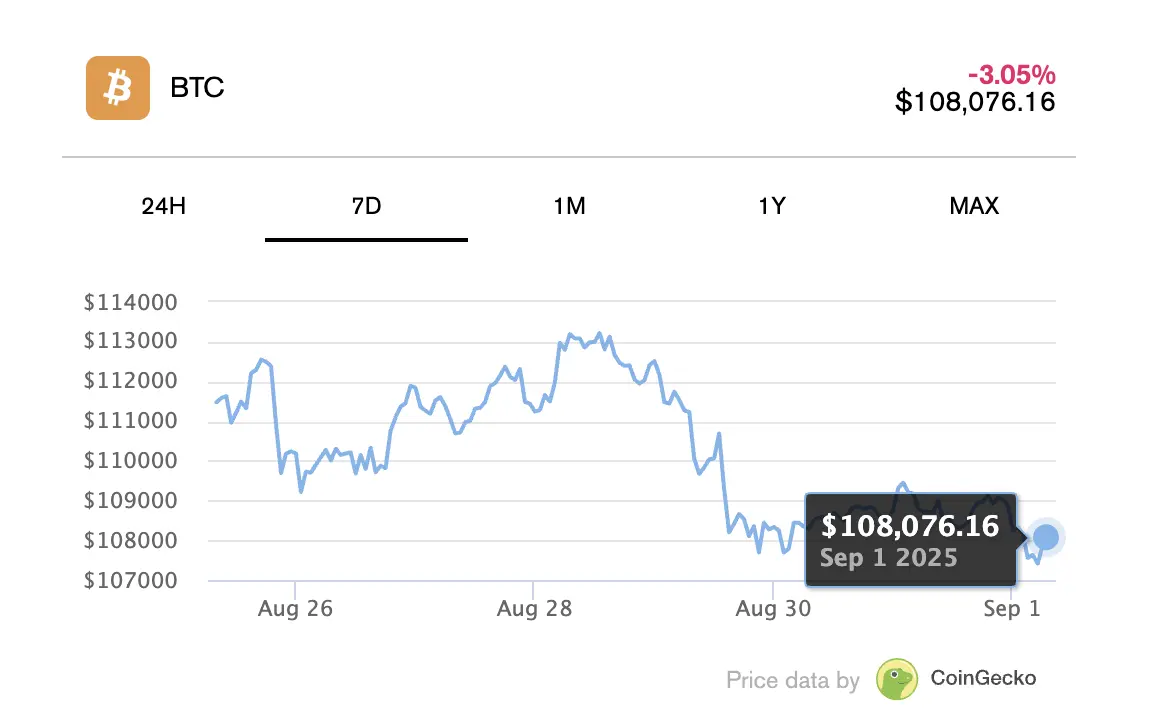
Task: Click the Aug 26 axis label
Action: pos(295,609)
